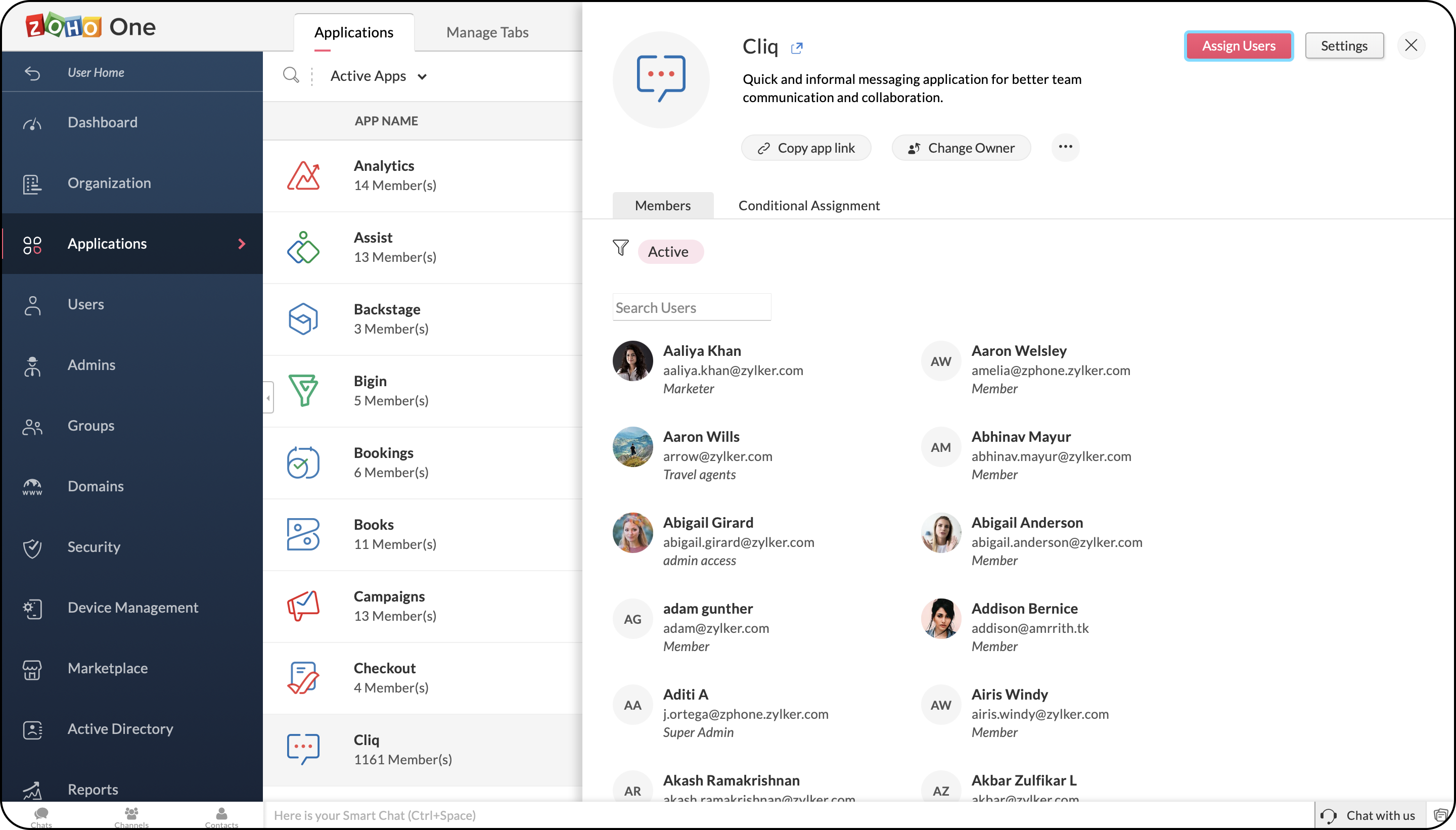Collapse the sidebar with the side handle
1456x830 pixels.
point(268,397)
